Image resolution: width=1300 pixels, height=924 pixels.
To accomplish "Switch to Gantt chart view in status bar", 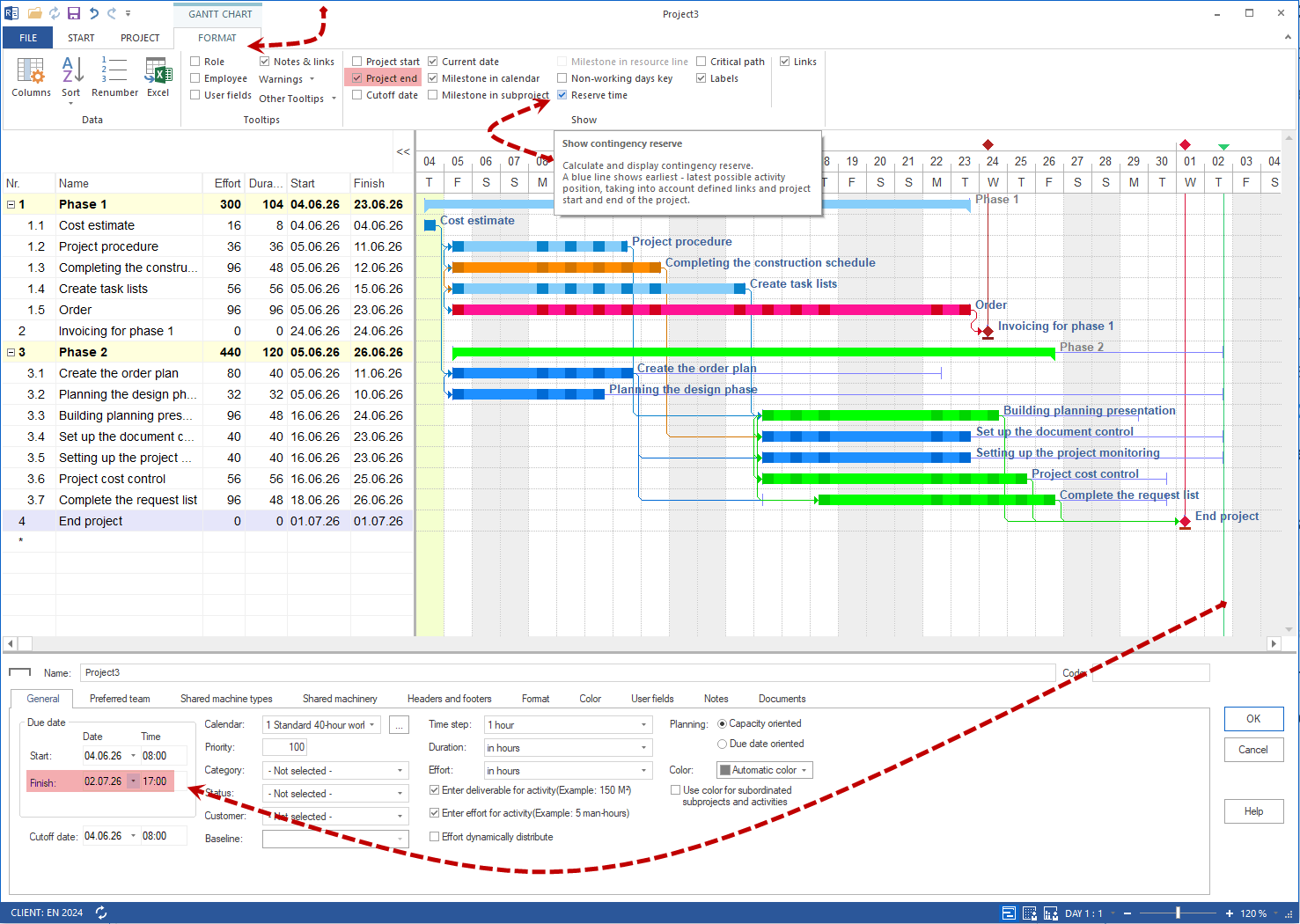I will 1009,913.
